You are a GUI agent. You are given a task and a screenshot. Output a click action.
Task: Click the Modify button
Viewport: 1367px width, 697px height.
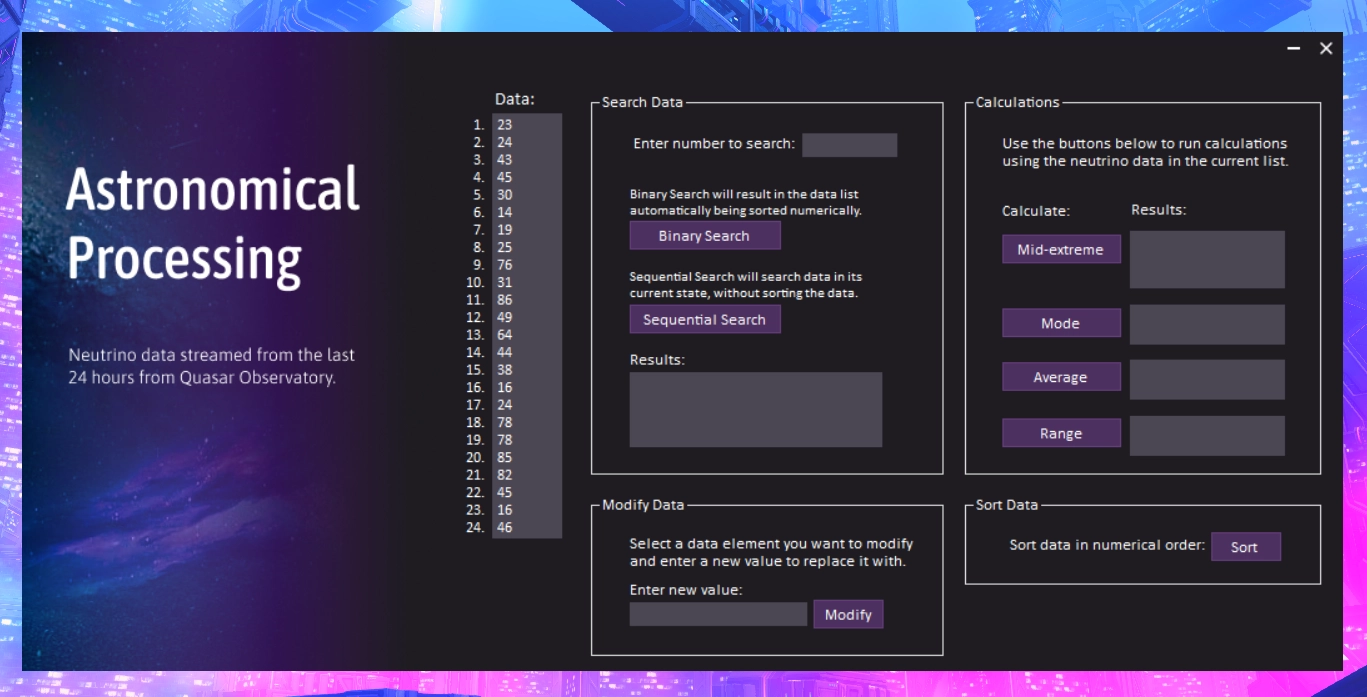click(848, 615)
